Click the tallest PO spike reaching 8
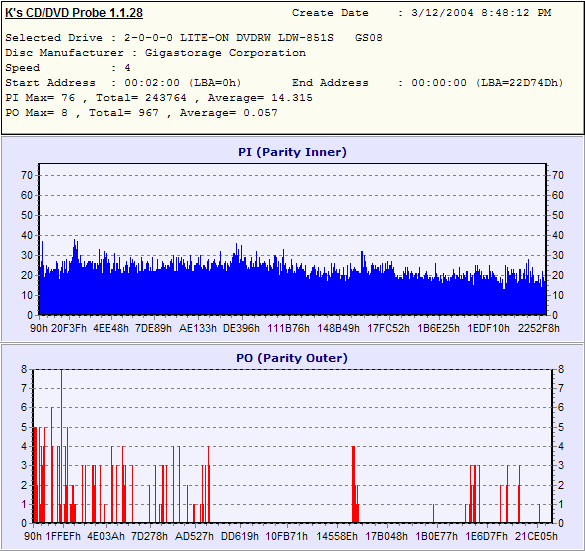This screenshot has height=551, width=585. [62, 446]
